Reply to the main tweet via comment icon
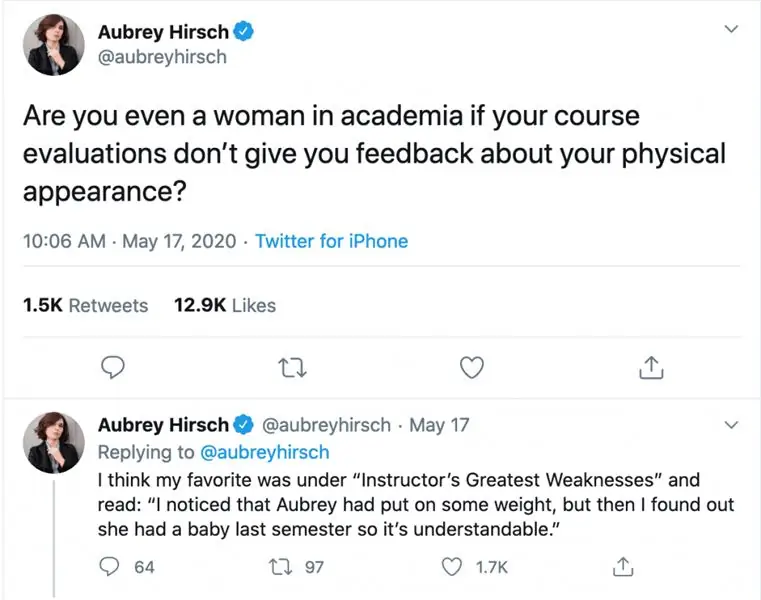This screenshot has width=761, height=600. point(115,369)
